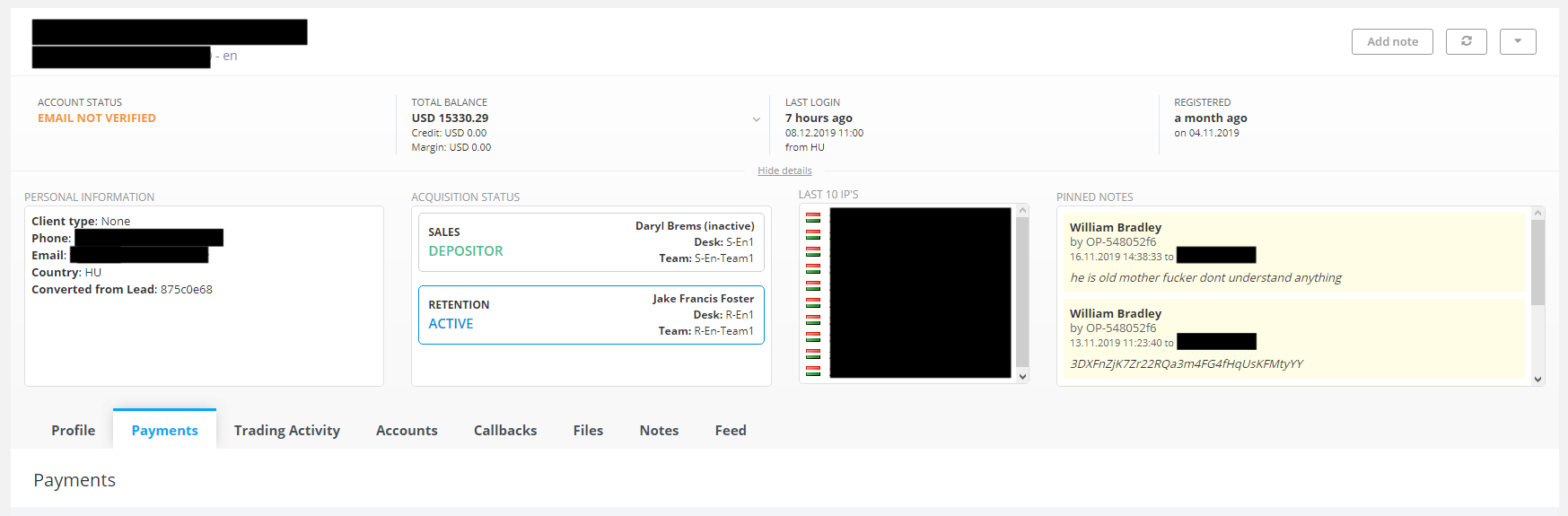The width and height of the screenshot is (1568, 516).
Task: Click OP-548052f6 in the first pinned note
Action: click(1121, 241)
